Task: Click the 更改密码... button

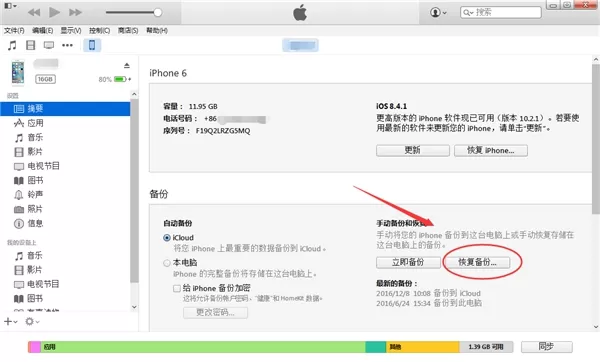Action: tap(215, 313)
